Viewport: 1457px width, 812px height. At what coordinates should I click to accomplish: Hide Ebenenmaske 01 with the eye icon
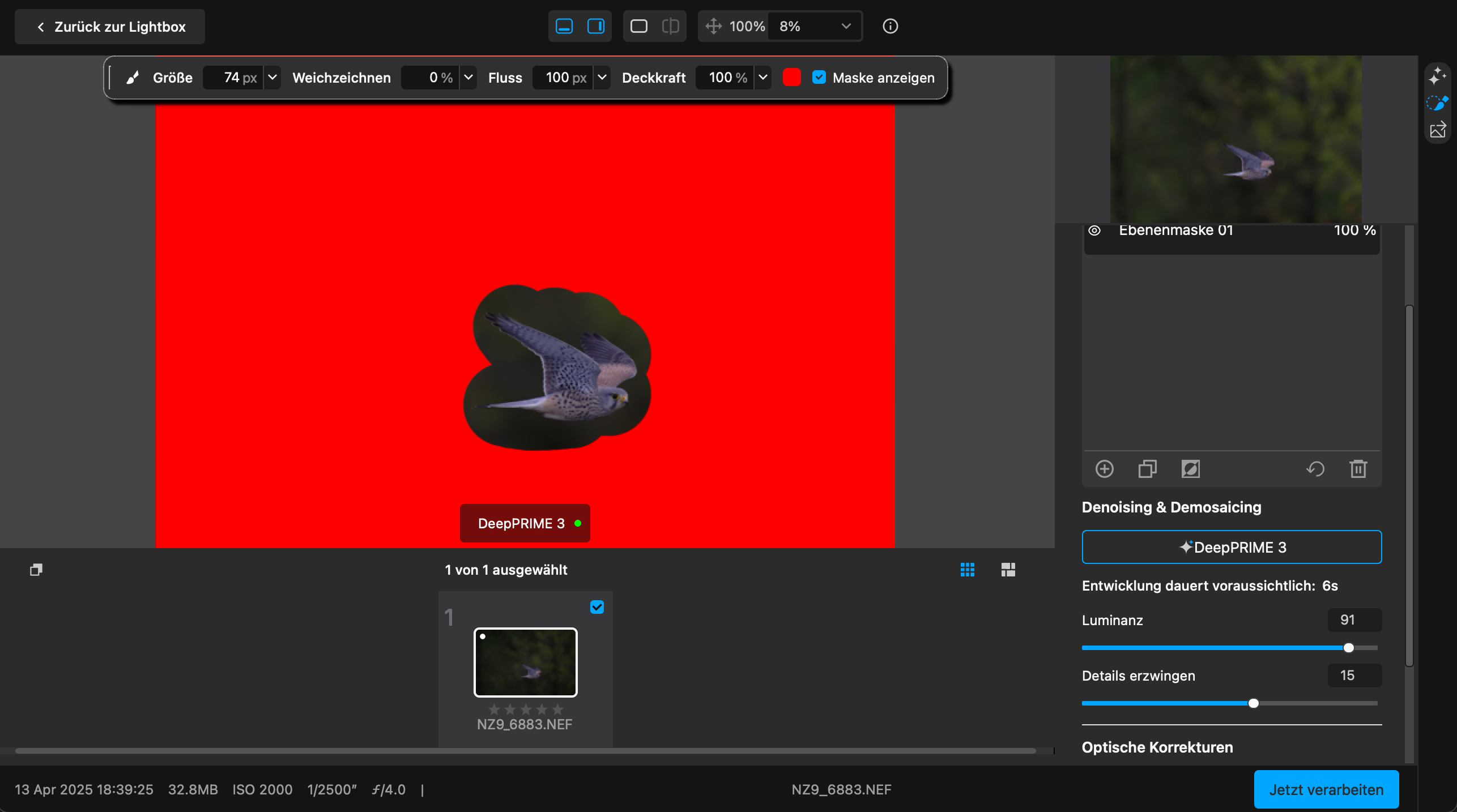click(1094, 230)
